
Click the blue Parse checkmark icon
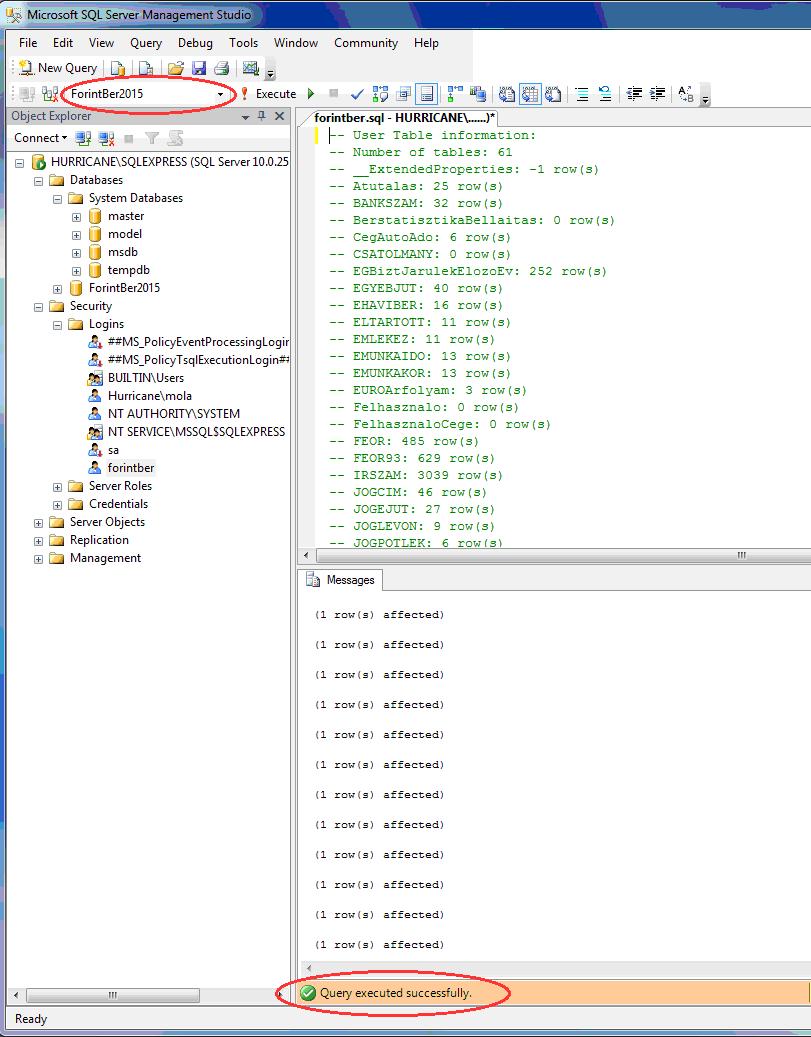357,94
